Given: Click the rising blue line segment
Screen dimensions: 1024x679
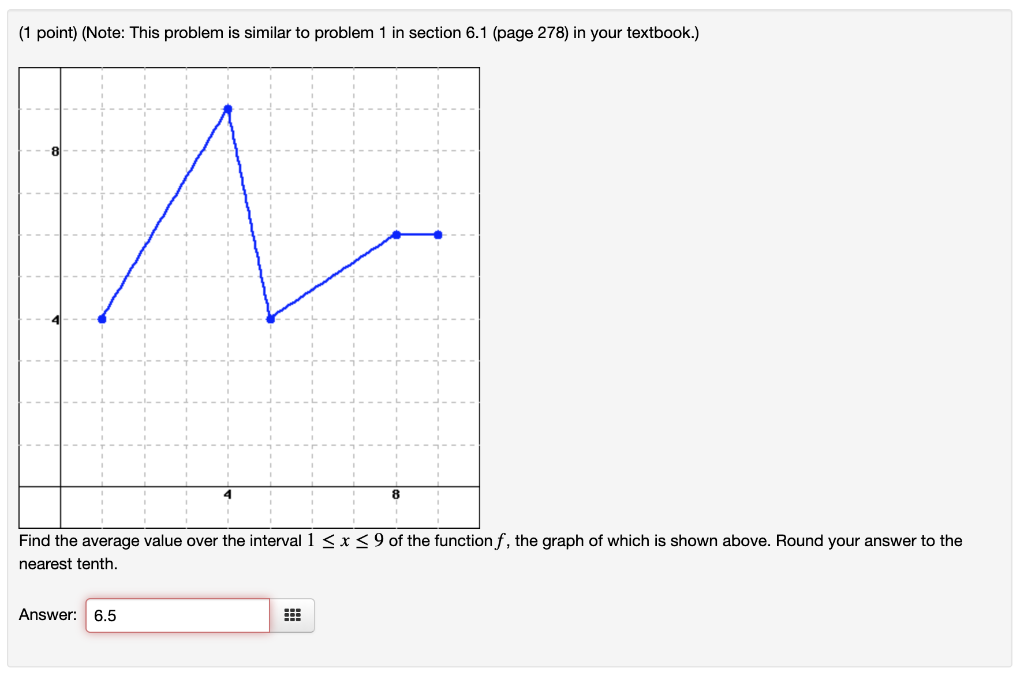Looking at the screenshot, I should [165, 212].
